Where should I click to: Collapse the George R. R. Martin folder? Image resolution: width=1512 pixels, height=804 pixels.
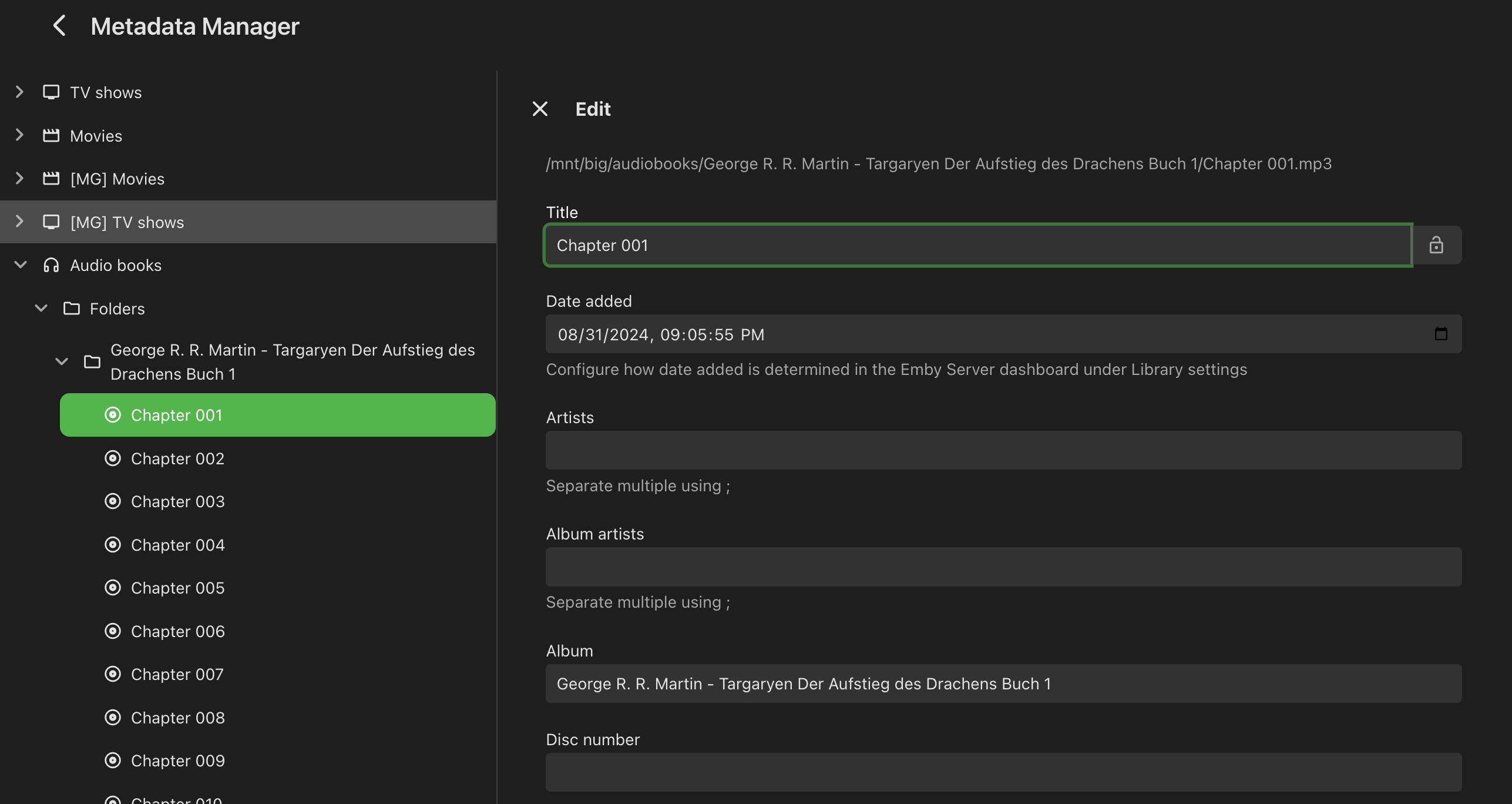tap(62, 361)
